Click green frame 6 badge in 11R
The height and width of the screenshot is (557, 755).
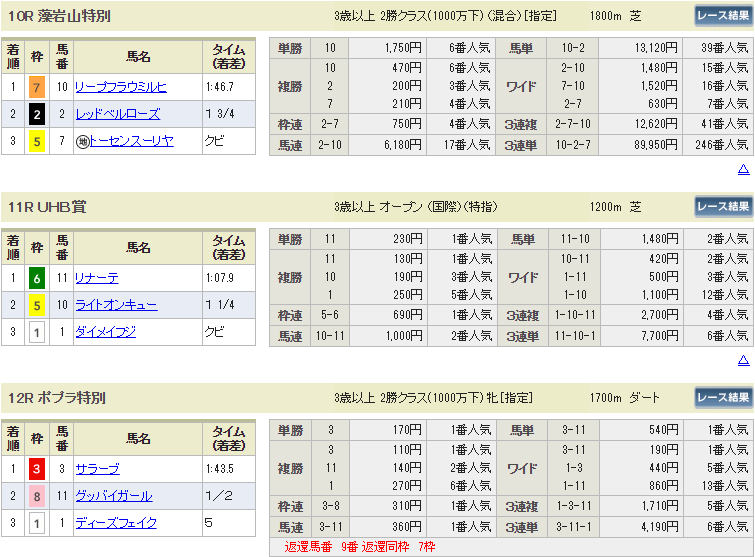(x=37, y=278)
